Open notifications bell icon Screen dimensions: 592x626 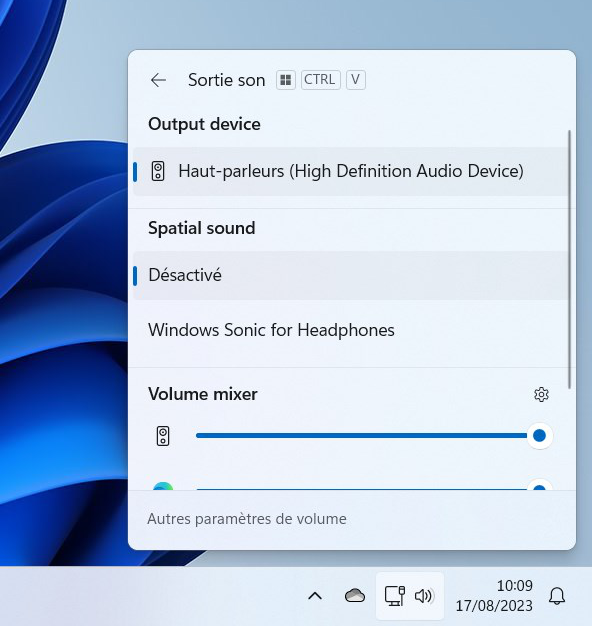click(556, 596)
